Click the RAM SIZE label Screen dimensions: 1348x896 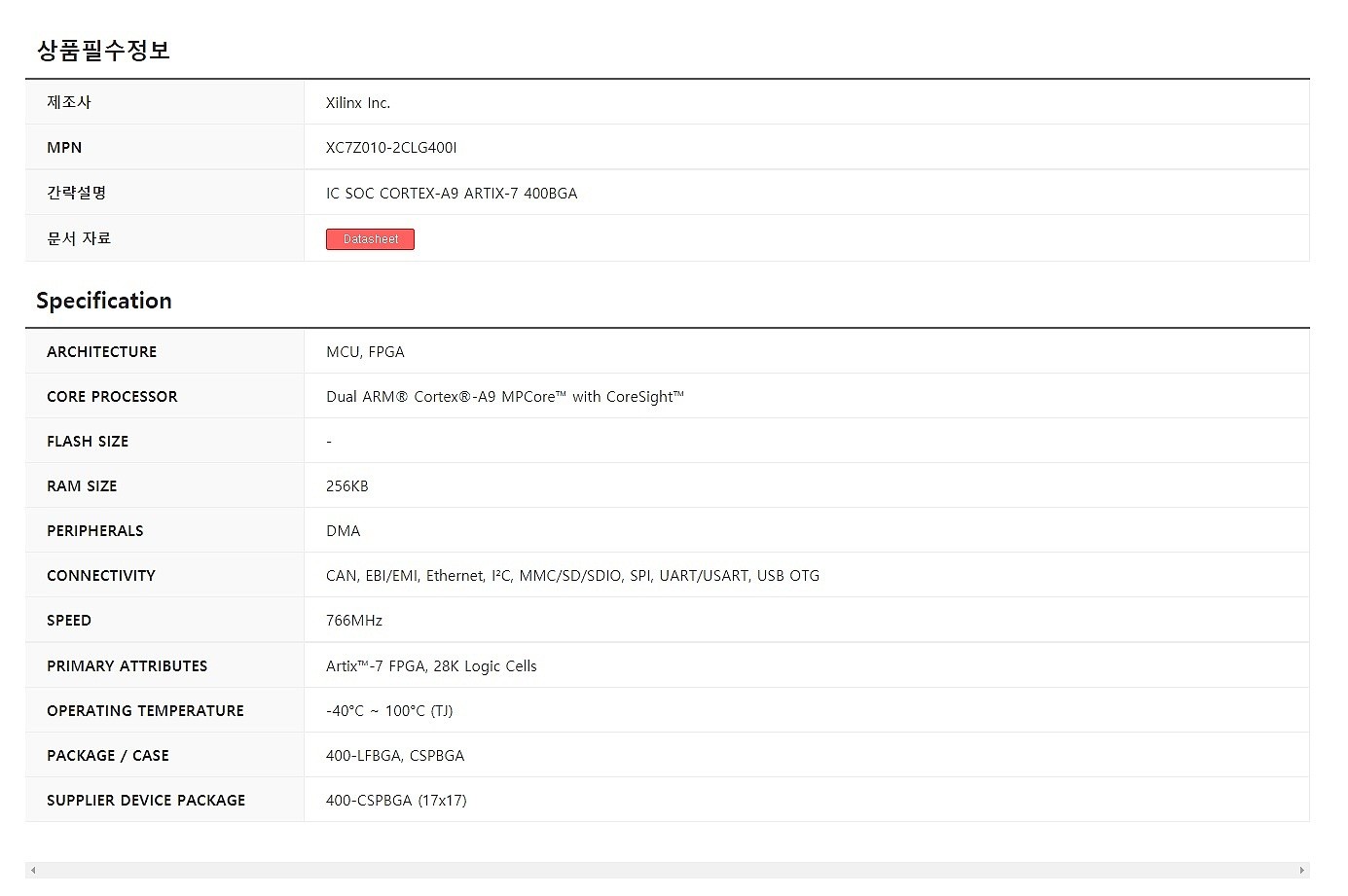click(x=82, y=486)
